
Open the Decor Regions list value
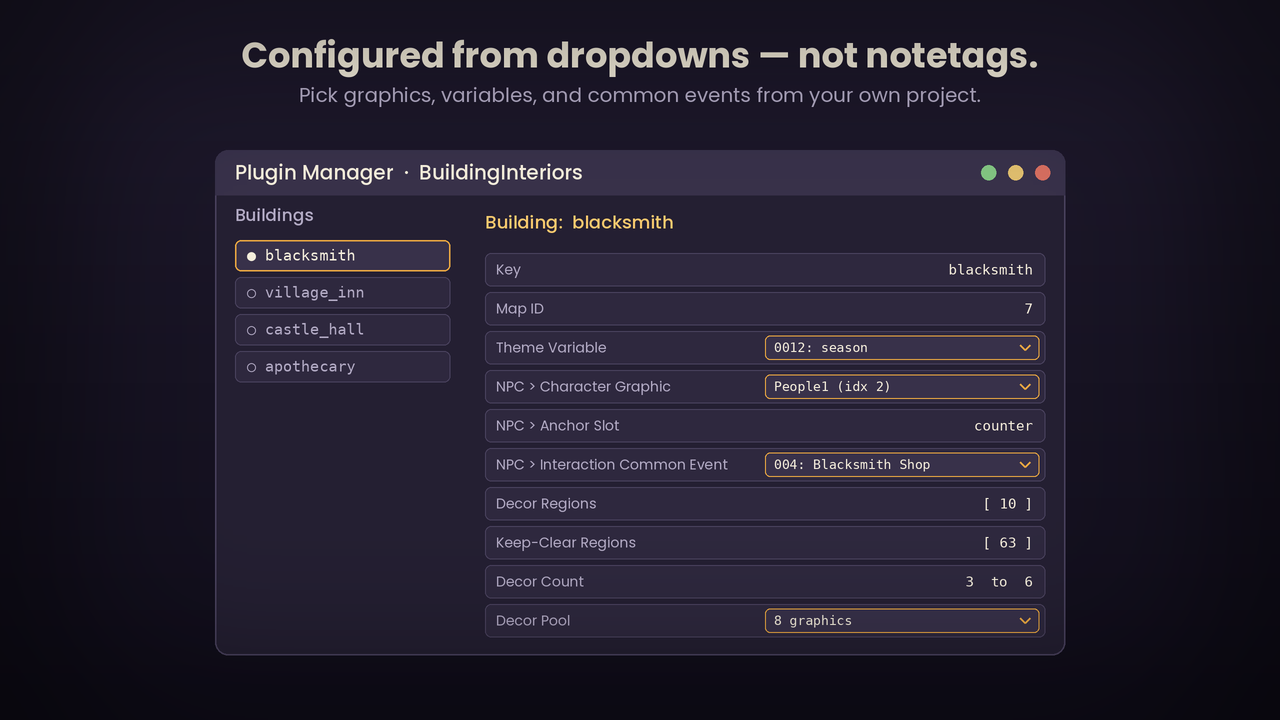point(1007,504)
